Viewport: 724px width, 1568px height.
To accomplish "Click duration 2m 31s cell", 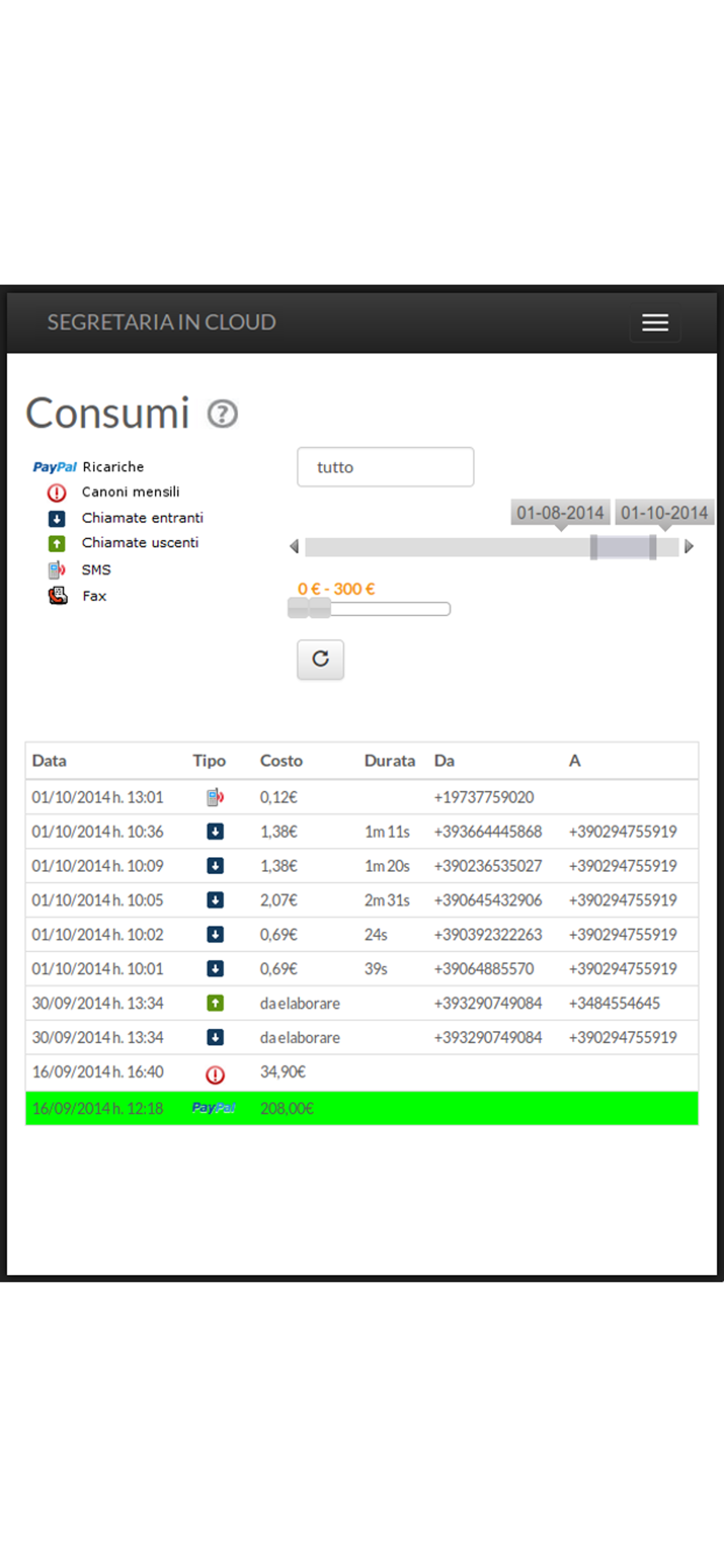I will [387, 900].
